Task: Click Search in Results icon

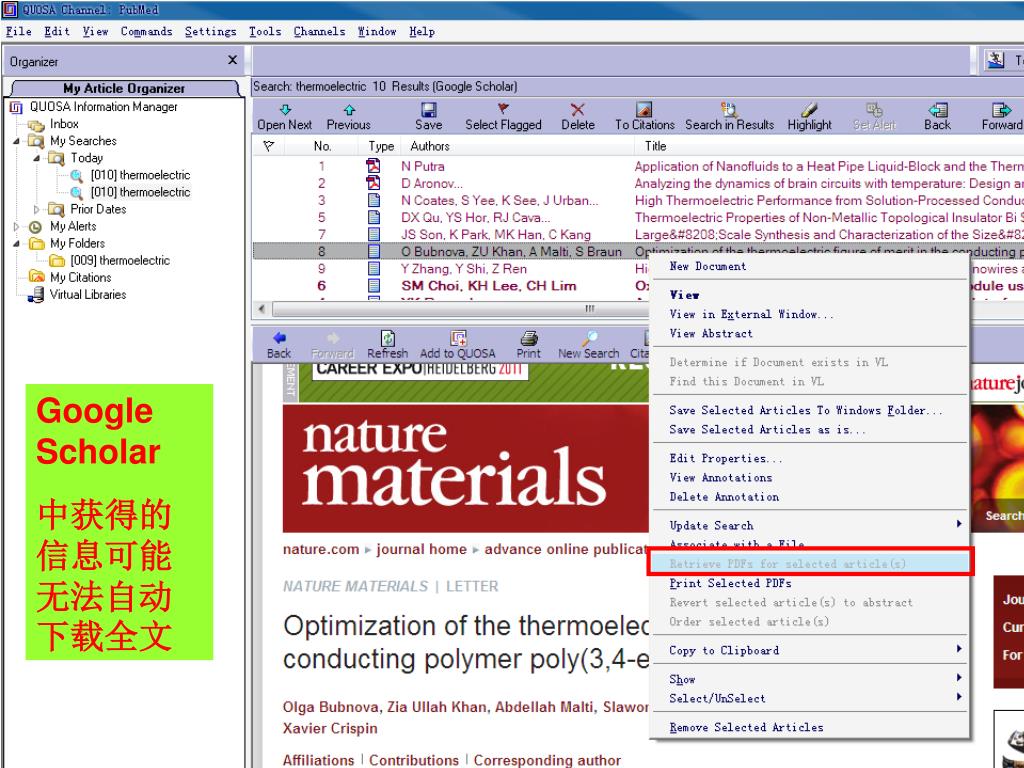Action: [x=729, y=109]
